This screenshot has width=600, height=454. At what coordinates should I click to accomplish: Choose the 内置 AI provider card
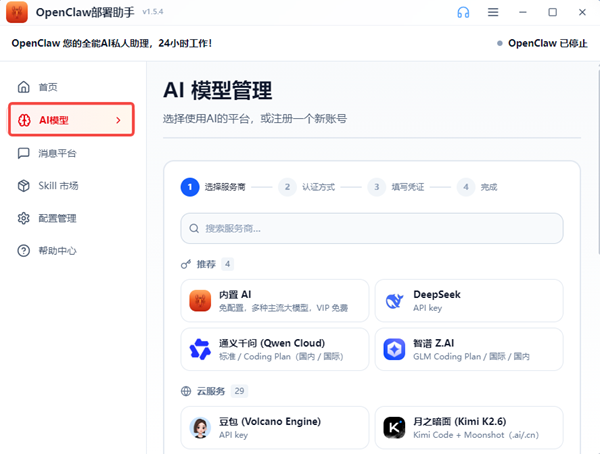pyautogui.click(x=275, y=300)
